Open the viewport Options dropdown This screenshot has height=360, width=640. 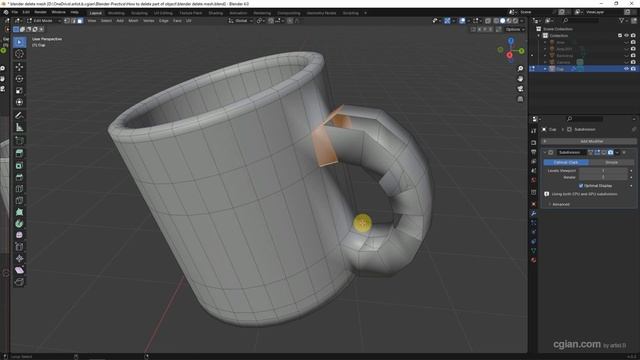pos(515,29)
